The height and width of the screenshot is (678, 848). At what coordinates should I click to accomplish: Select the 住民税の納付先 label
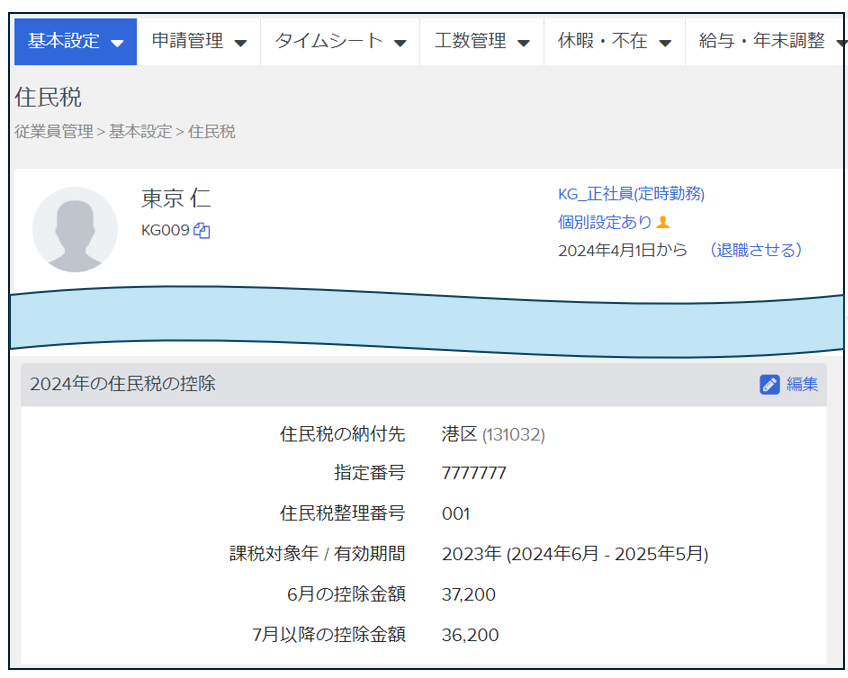(342, 434)
